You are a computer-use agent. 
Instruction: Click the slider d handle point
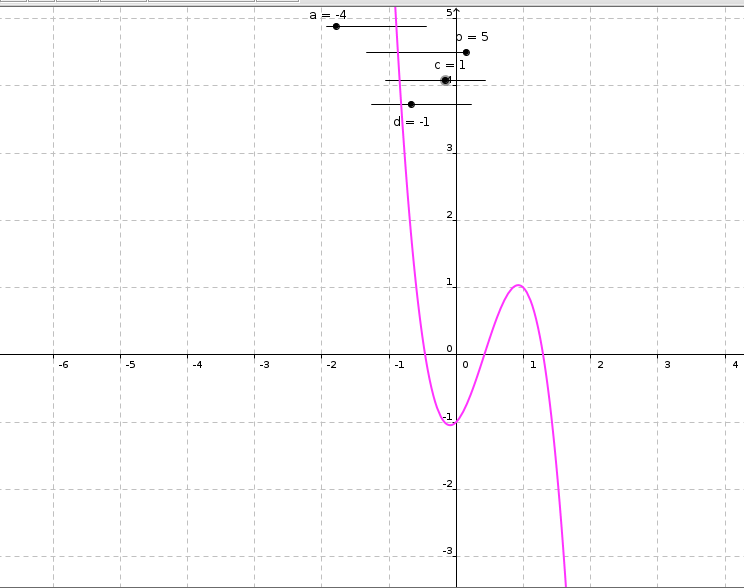pos(411,104)
